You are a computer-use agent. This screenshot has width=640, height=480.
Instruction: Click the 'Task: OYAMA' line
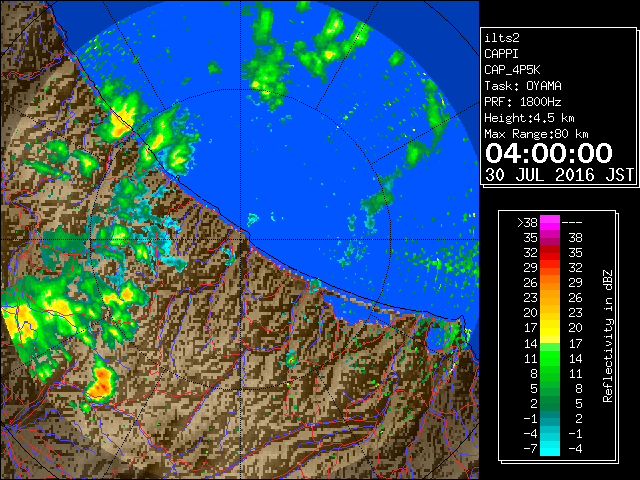[523, 86]
